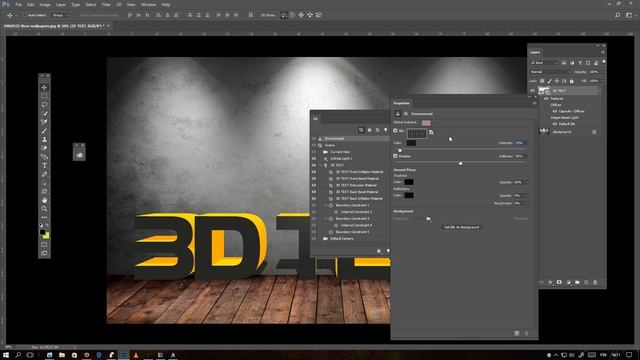Open the Filter menu

tap(106, 4)
